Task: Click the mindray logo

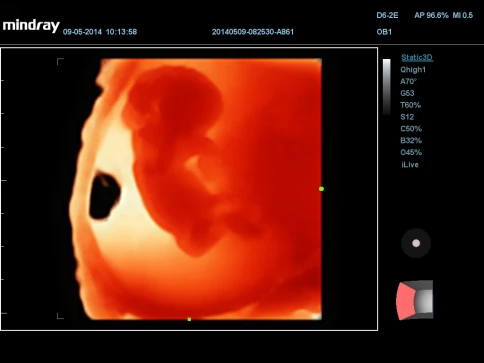Action: (31, 26)
